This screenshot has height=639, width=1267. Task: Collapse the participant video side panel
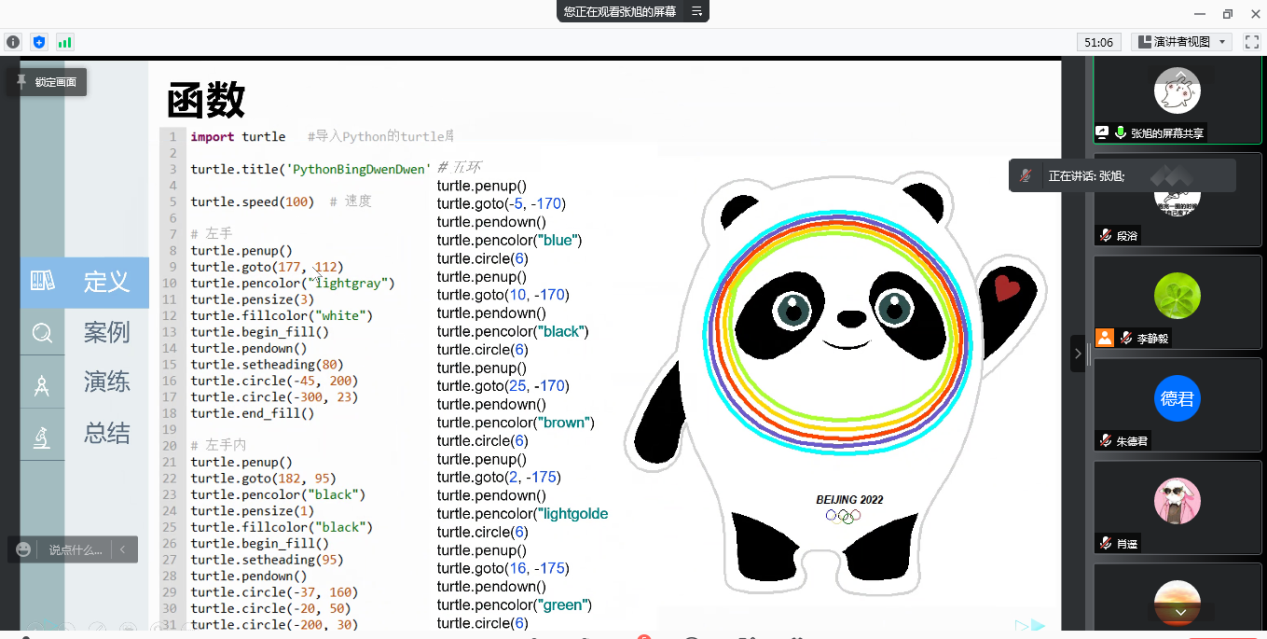[x=1078, y=353]
